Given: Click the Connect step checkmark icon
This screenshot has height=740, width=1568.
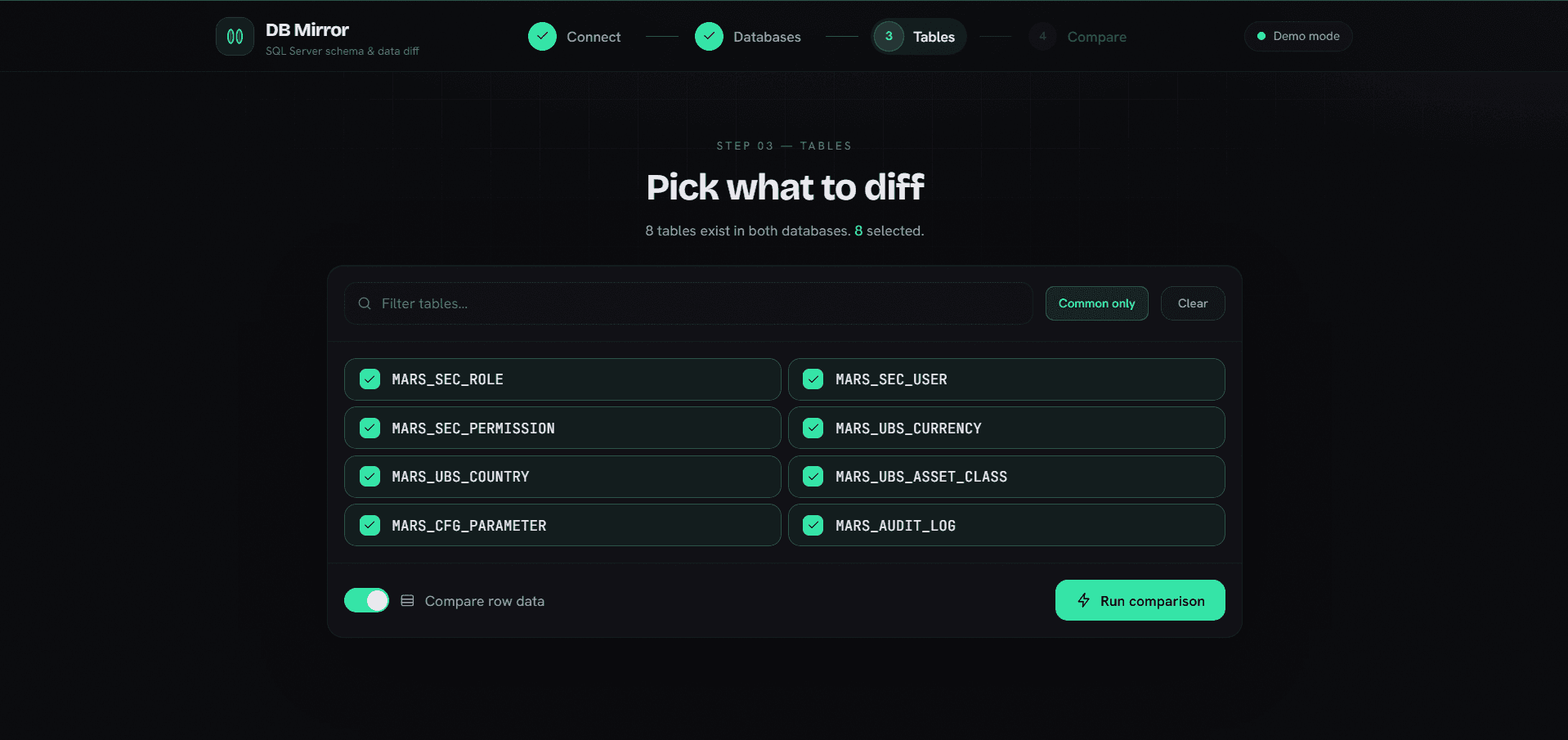Looking at the screenshot, I should click(x=542, y=37).
